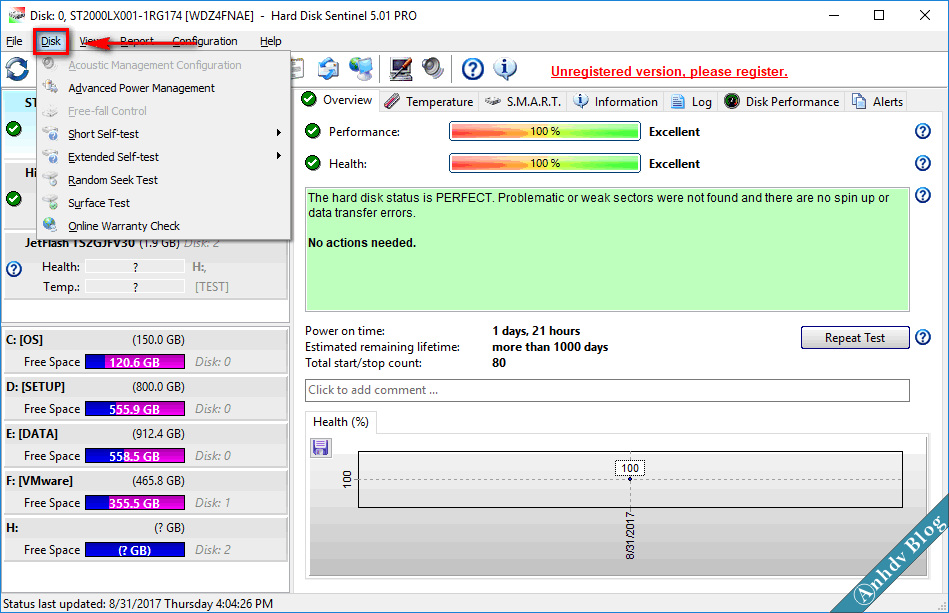Expand the Extended Self-test submenu arrow
Image resolution: width=949 pixels, height=613 pixels.
click(278, 156)
